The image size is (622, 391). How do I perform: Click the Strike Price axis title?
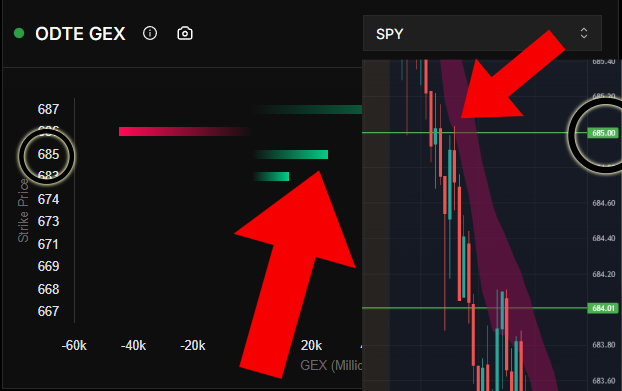point(23,210)
